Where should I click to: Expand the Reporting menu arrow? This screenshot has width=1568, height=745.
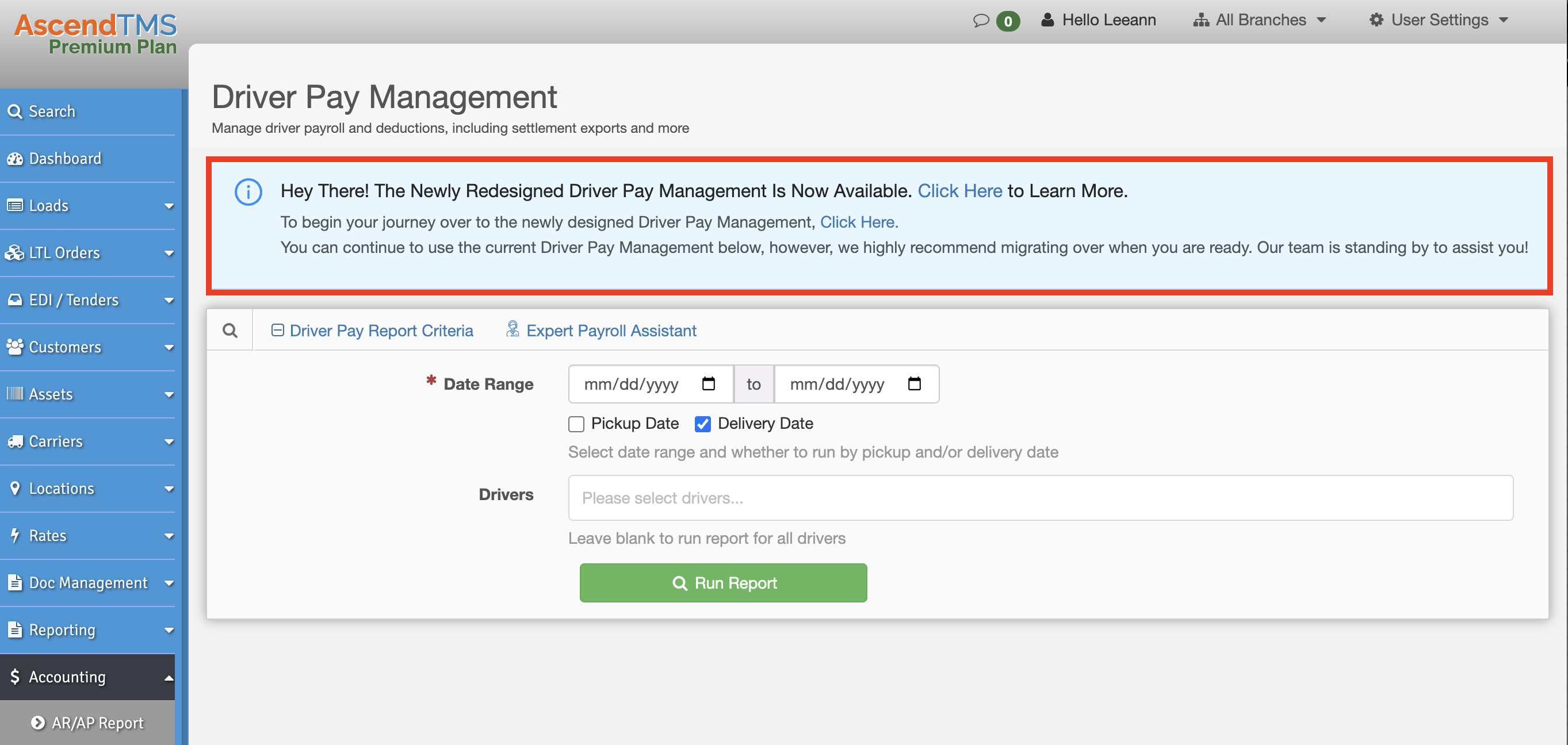pos(169,631)
